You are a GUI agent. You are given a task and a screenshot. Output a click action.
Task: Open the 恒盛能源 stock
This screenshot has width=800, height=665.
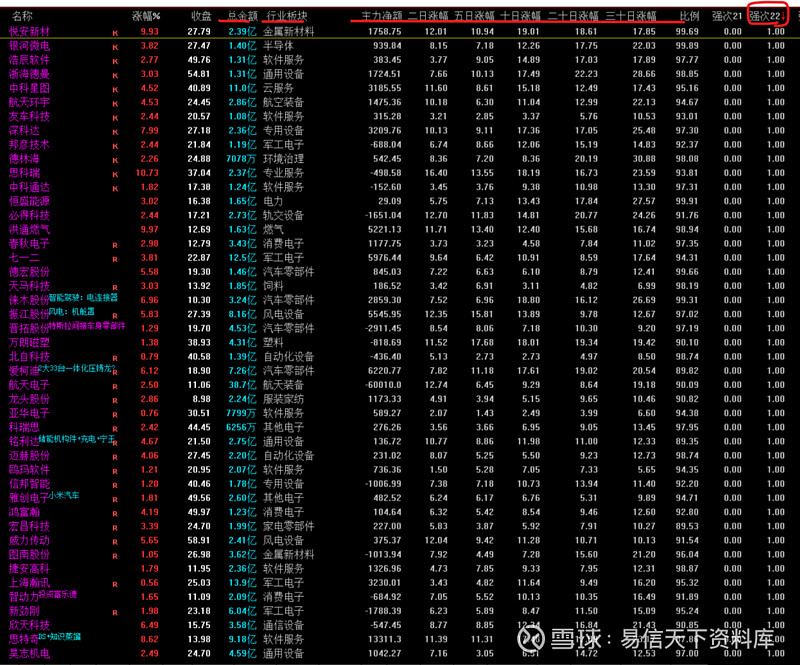[x=30, y=201]
